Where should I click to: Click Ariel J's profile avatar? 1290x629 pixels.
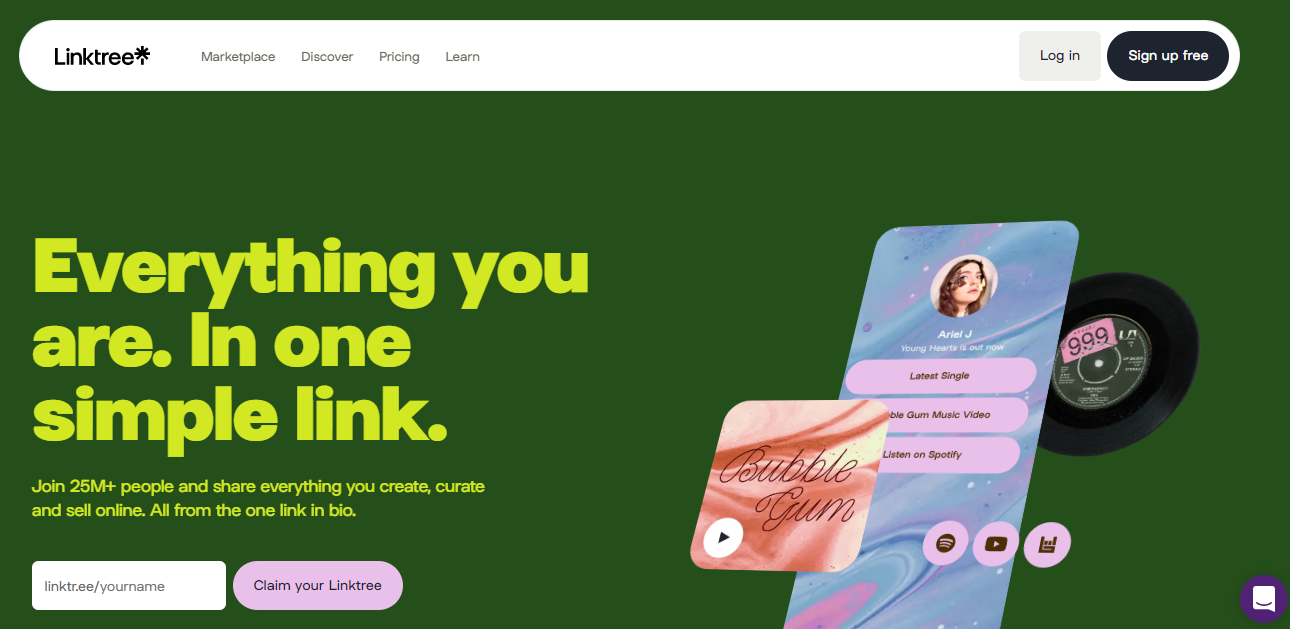coord(964,286)
